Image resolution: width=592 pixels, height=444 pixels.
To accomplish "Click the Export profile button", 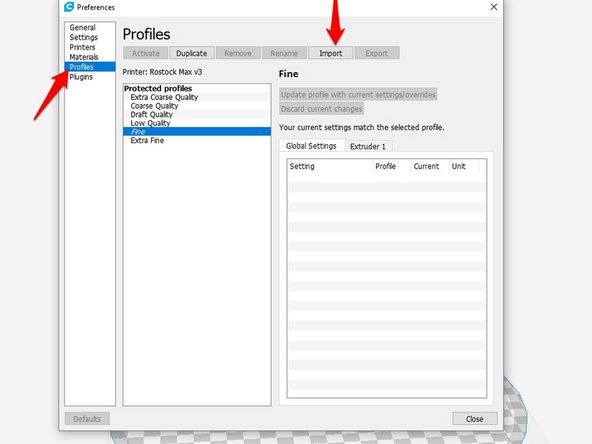I will pos(377,53).
